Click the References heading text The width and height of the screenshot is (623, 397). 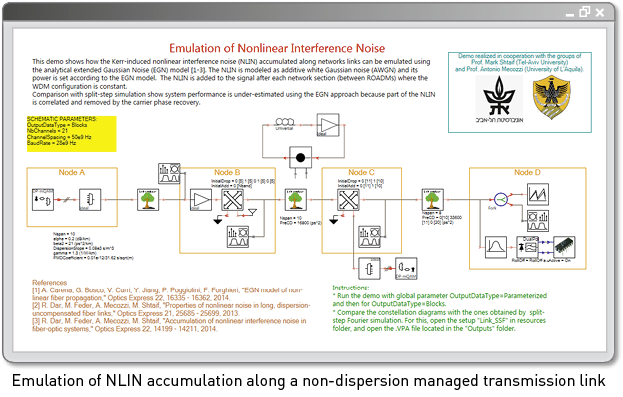(x=50, y=283)
